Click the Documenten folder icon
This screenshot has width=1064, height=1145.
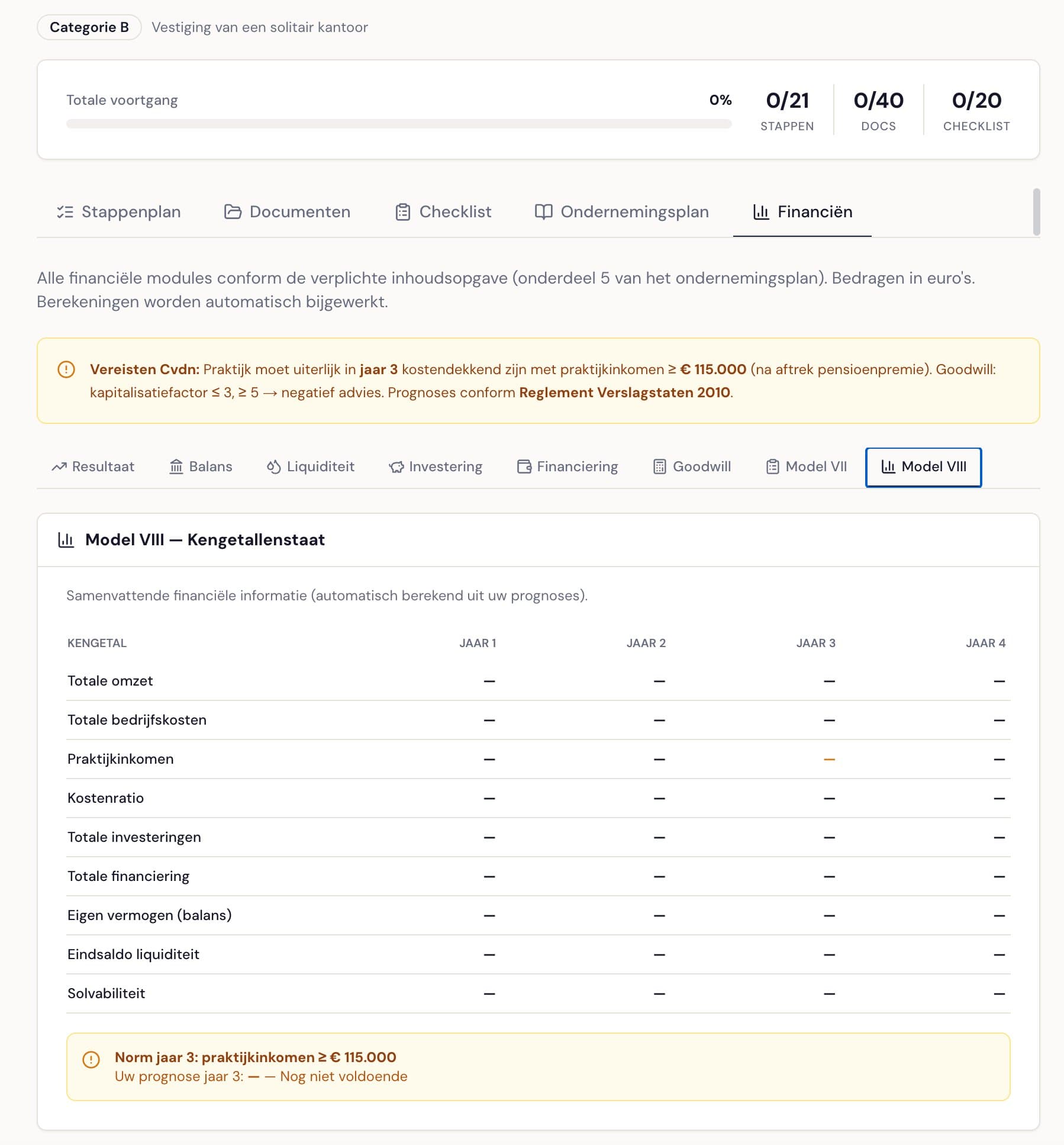pyautogui.click(x=233, y=212)
